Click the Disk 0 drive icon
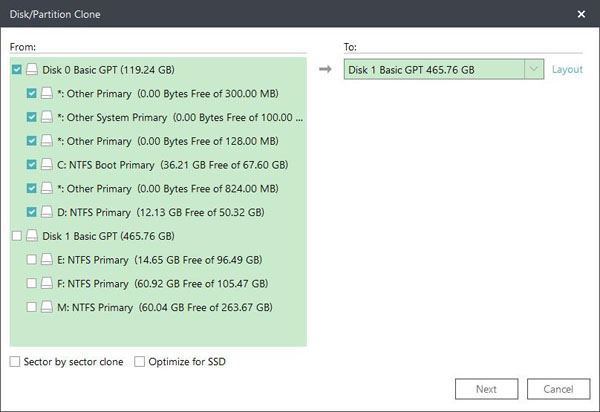 click(x=32, y=70)
